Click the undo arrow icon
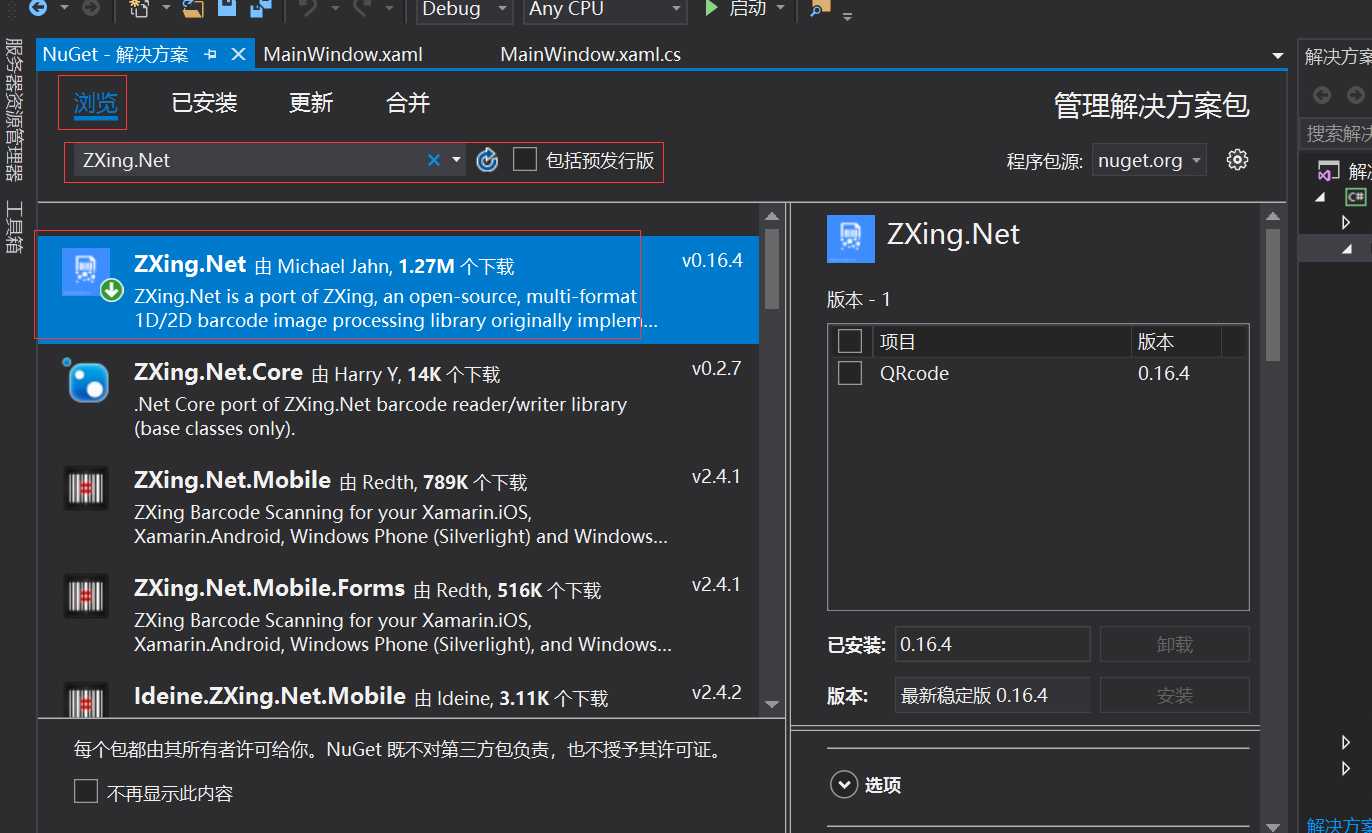Image resolution: width=1372 pixels, height=833 pixels. (x=308, y=8)
